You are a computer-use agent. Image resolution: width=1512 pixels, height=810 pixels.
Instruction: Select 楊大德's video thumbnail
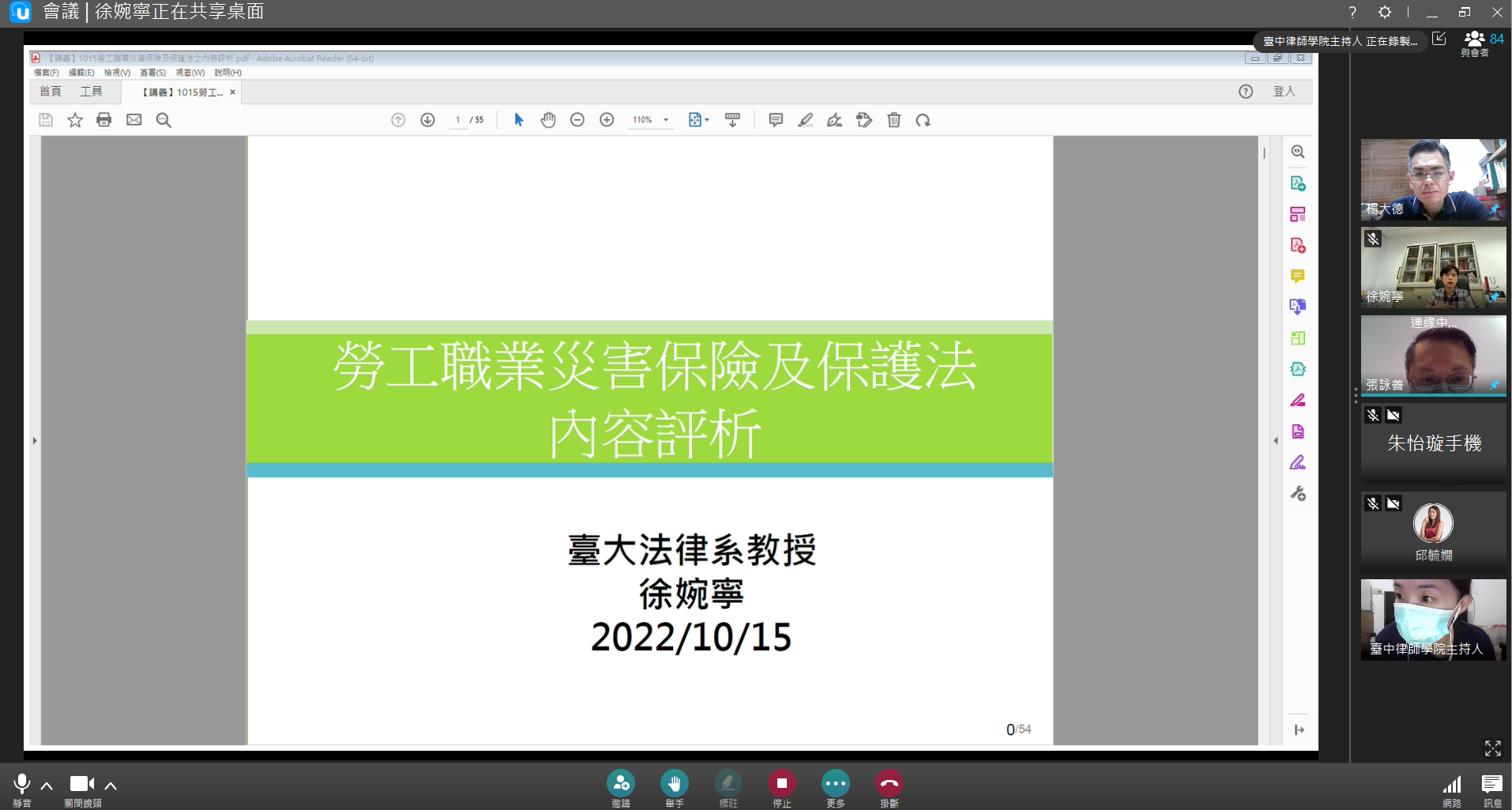point(1433,179)
